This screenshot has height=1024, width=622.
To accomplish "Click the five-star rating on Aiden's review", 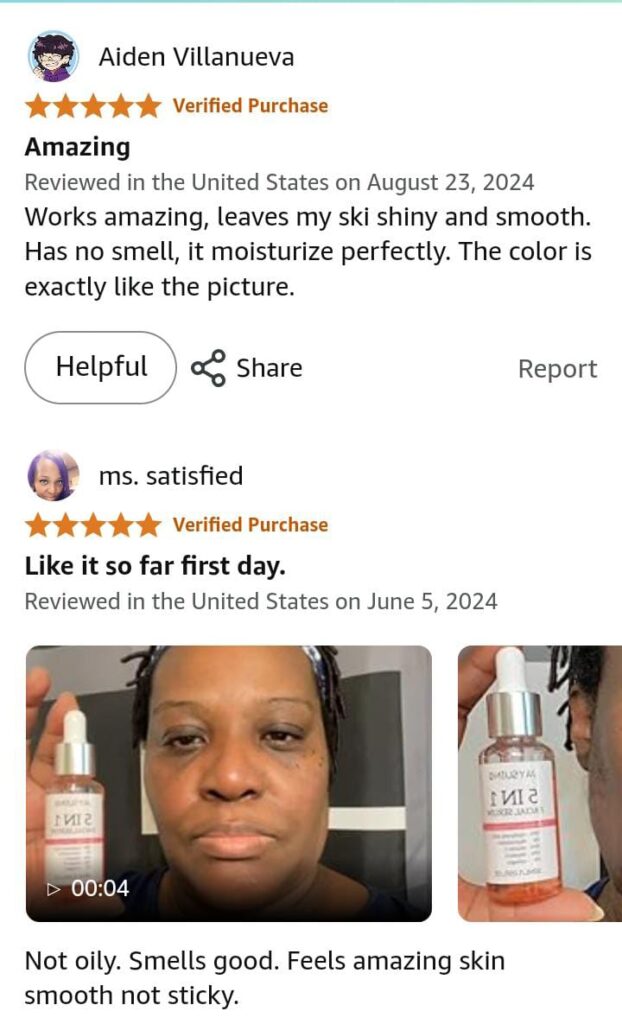I will [93, 106].
